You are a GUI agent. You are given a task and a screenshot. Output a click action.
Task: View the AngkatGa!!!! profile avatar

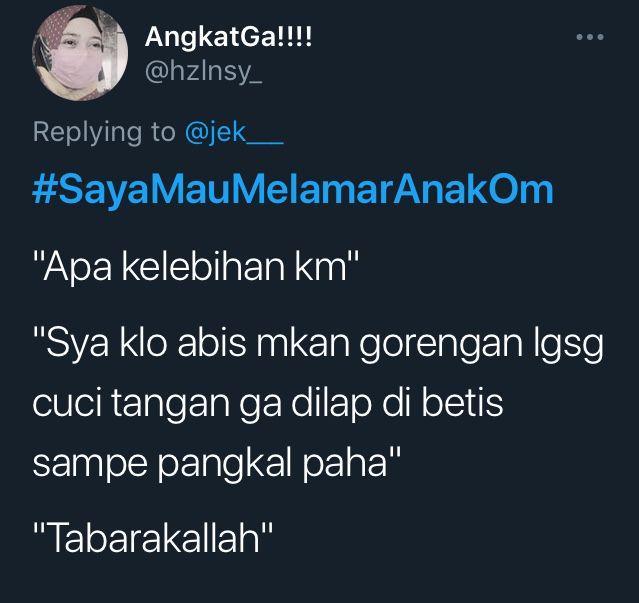[80, 53]
